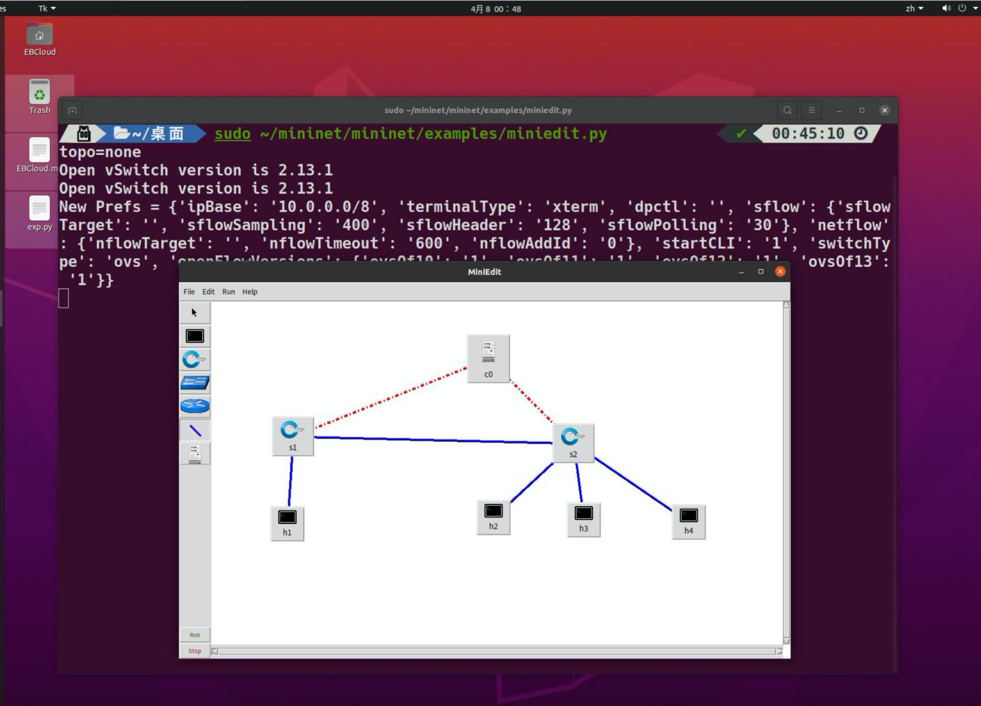
Task: Open the Help menu in MiniEdit
Action: point(249,292)
